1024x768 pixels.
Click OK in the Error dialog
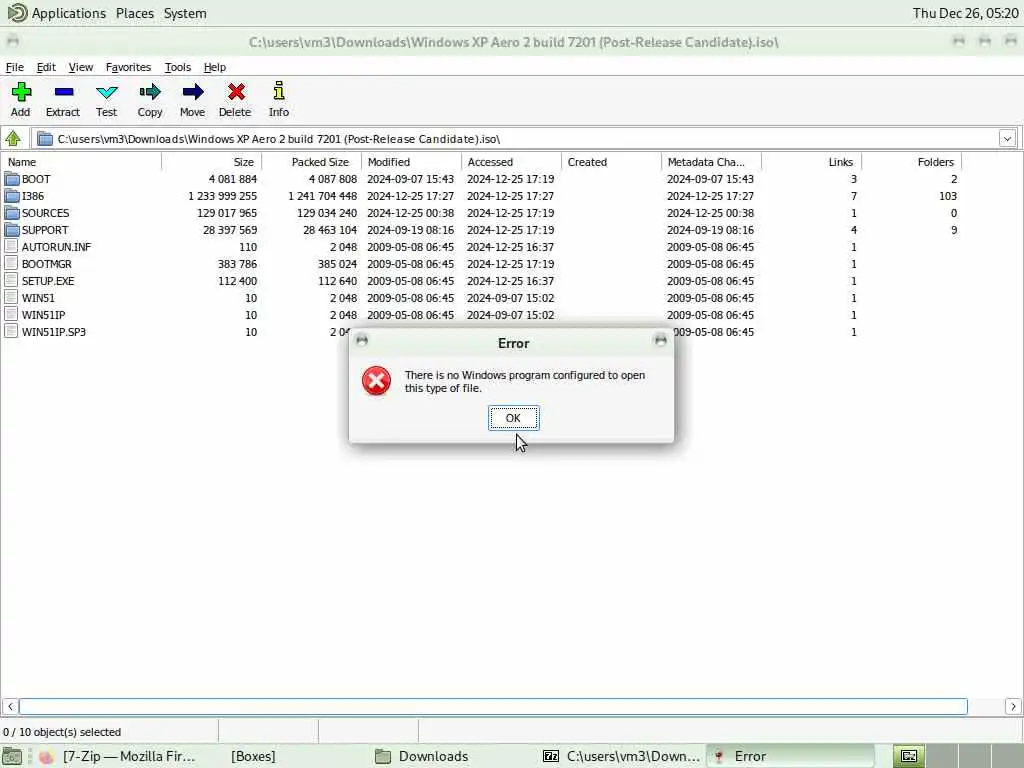[x=513, y=418]
